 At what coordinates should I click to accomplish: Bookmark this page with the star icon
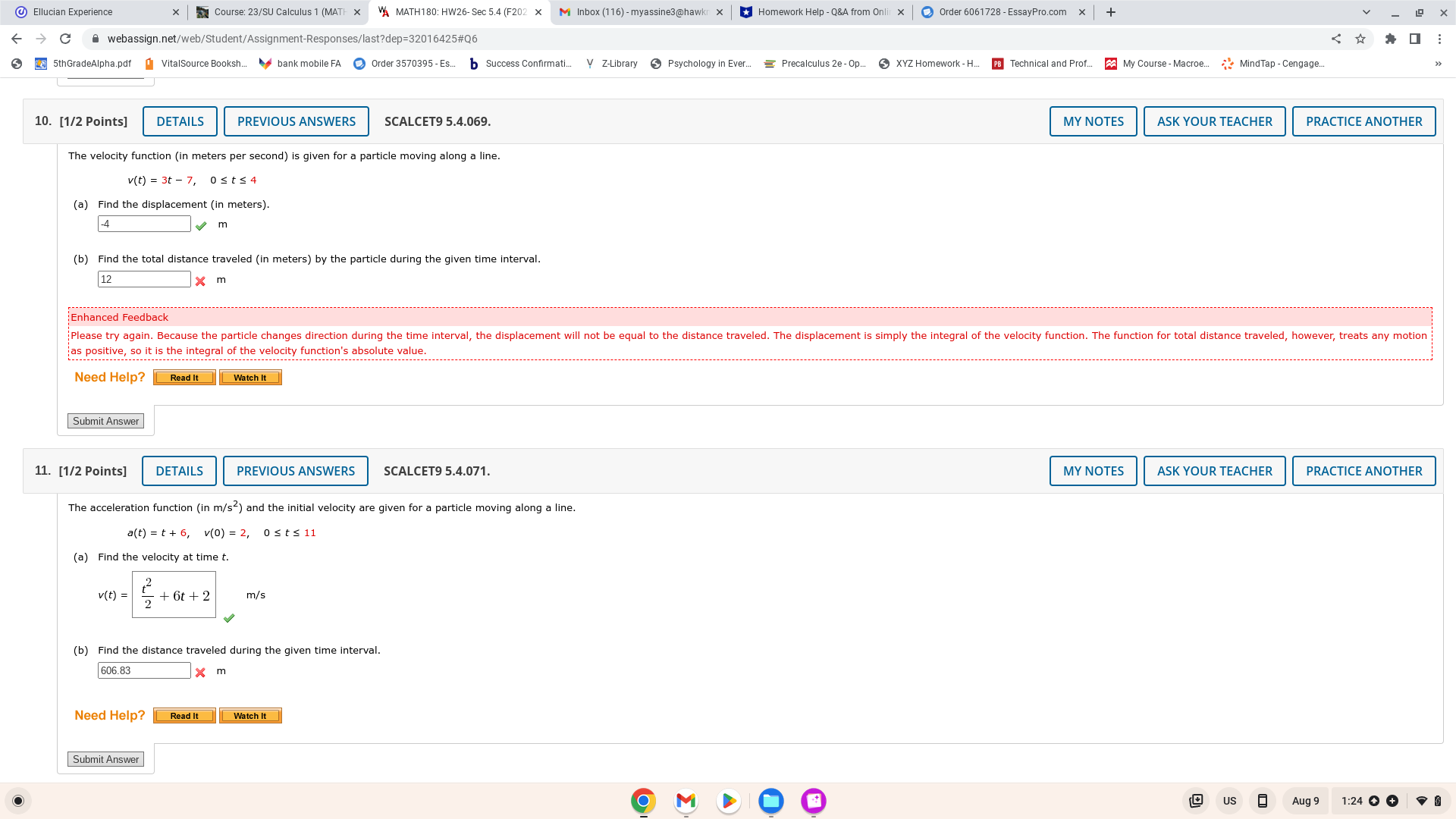pyautogui.click(x=1361, y=39)
